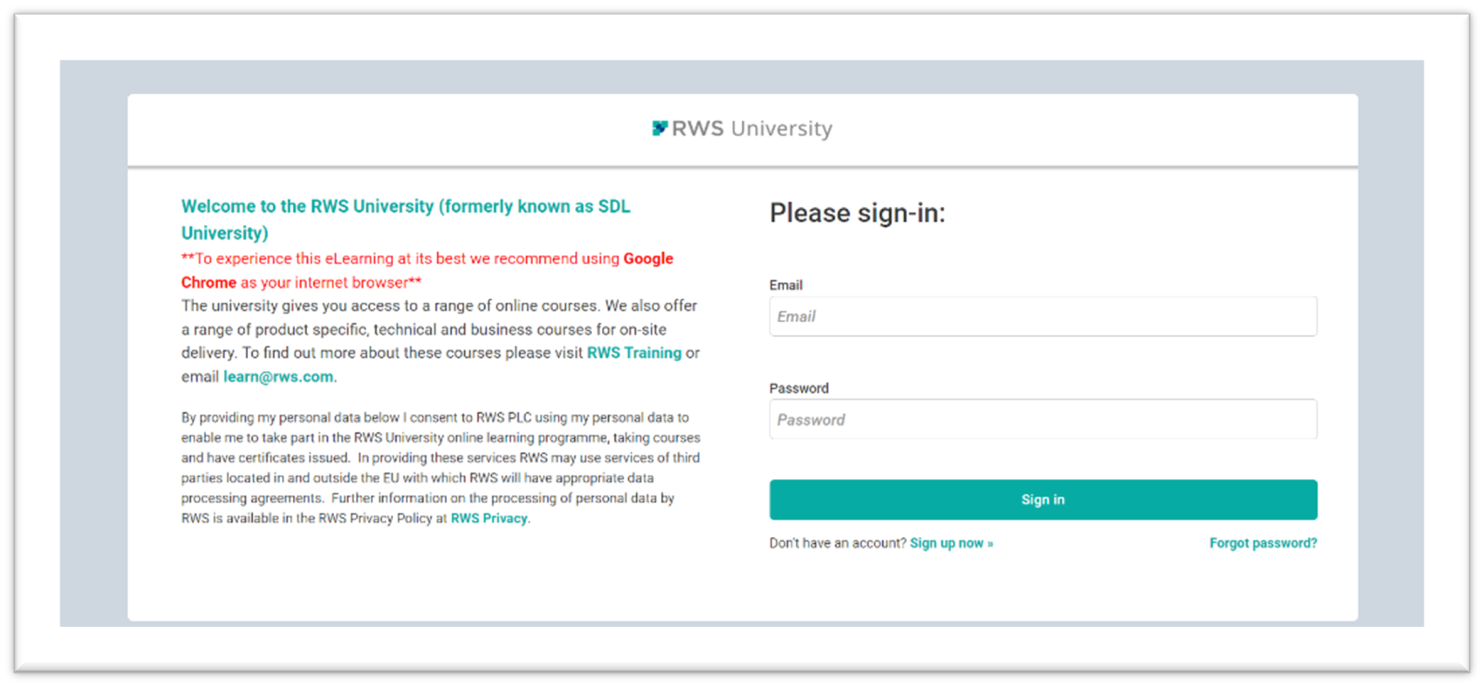The width and height of the screenshot is (1484, 687).
Task: Open the Sign up now link
Action: click(x=951, y=543)
